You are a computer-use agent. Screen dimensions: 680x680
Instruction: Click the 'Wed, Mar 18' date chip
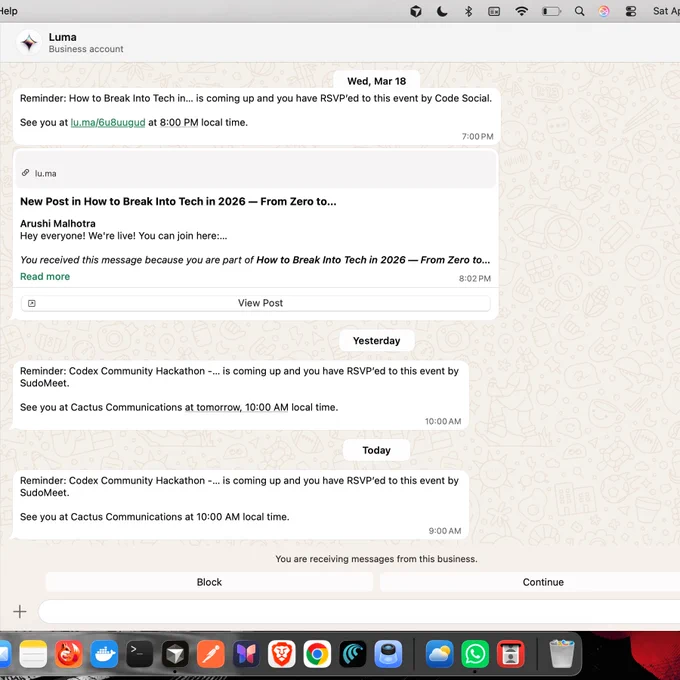[x=376, y=81]
